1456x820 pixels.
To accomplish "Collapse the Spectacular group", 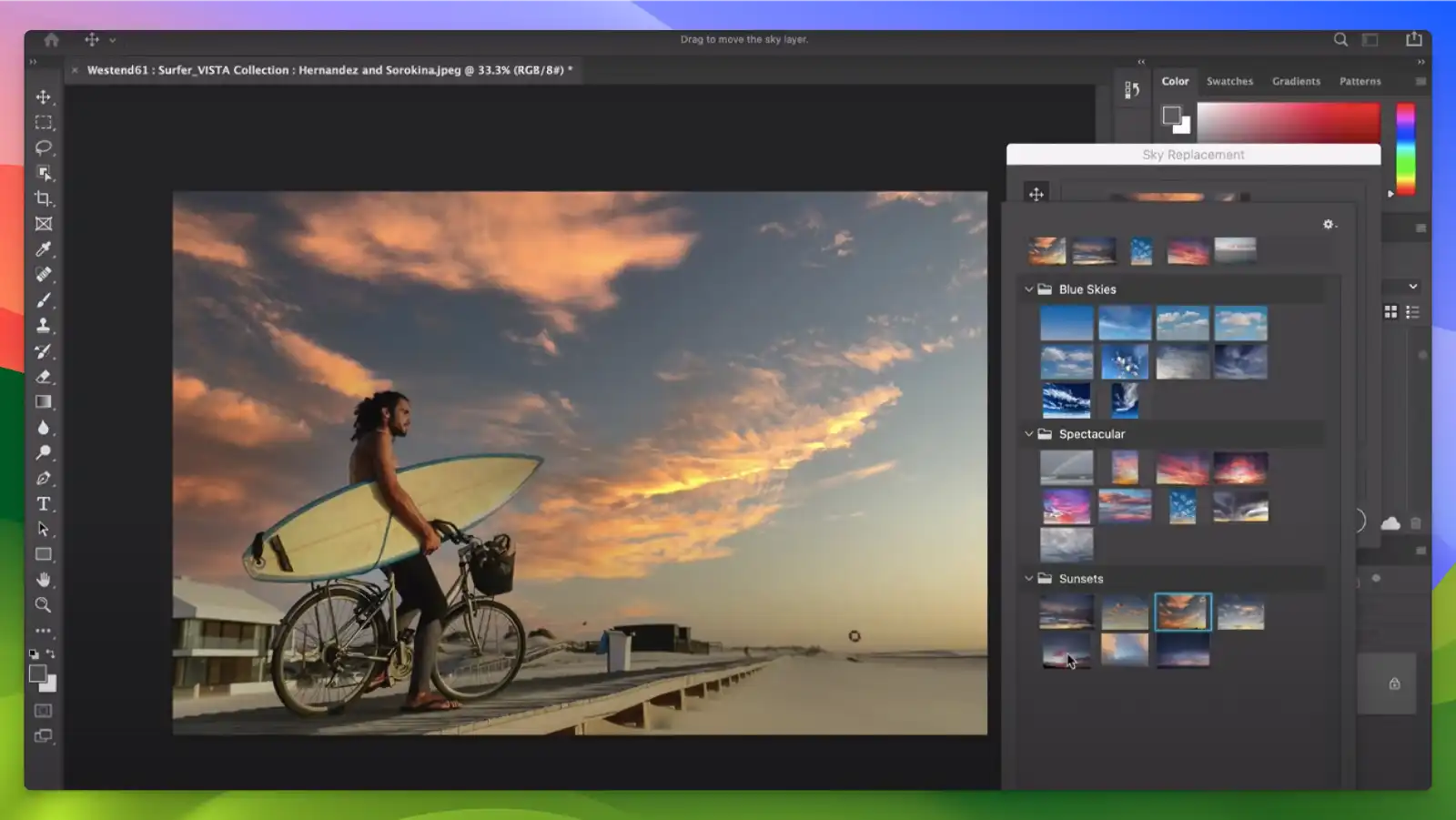I will click(x=1028, y=434).
